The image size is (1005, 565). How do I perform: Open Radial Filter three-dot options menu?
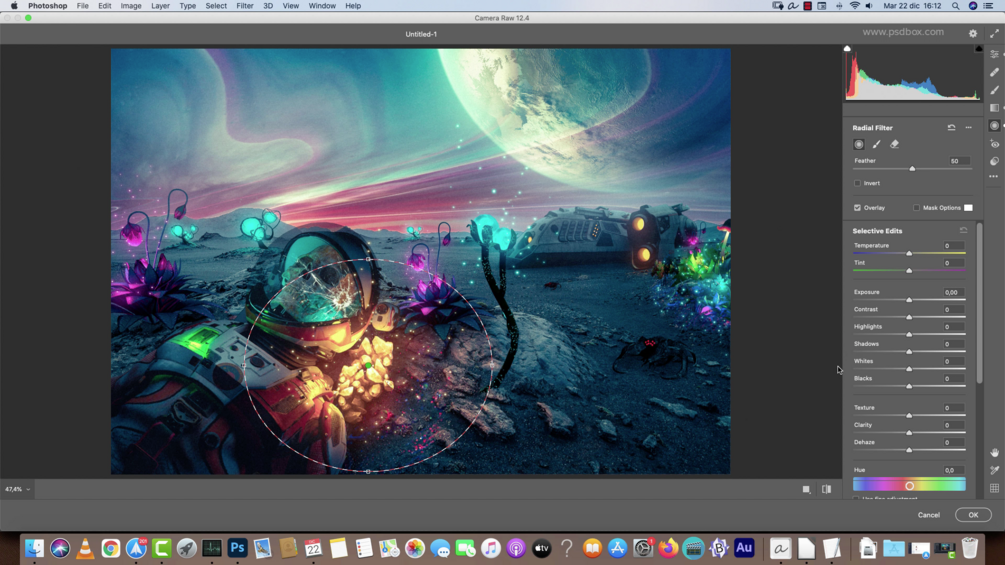(968, 127)
